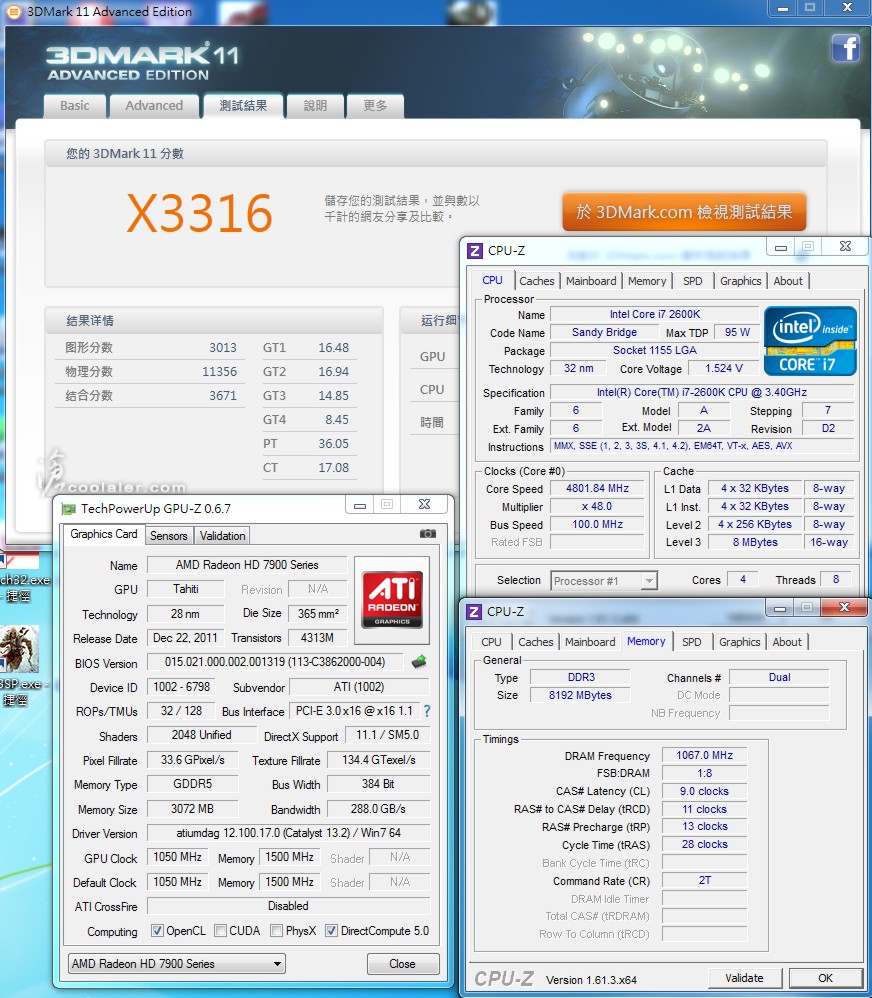
Task: Click the Core Voltage value 1.524 V
Action: click(724, 368)
